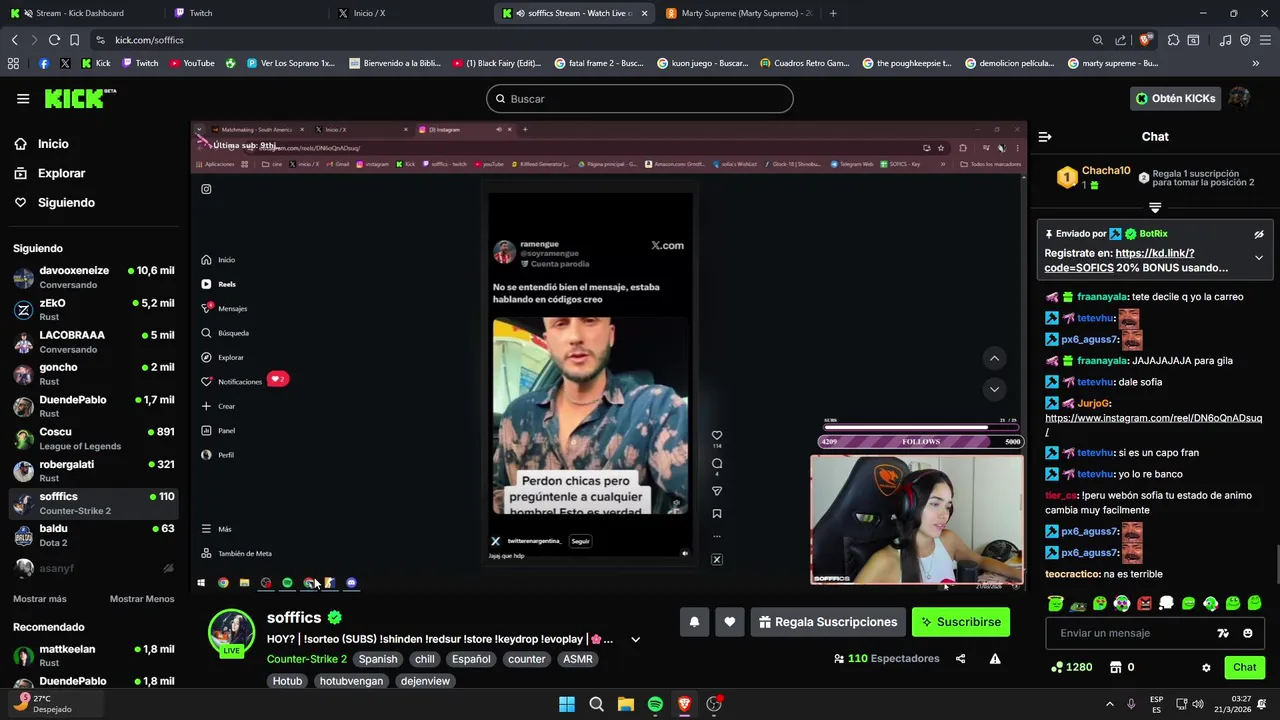Open the YouTube bookmark
The image size is (1280, 720).
pos(192,63)
